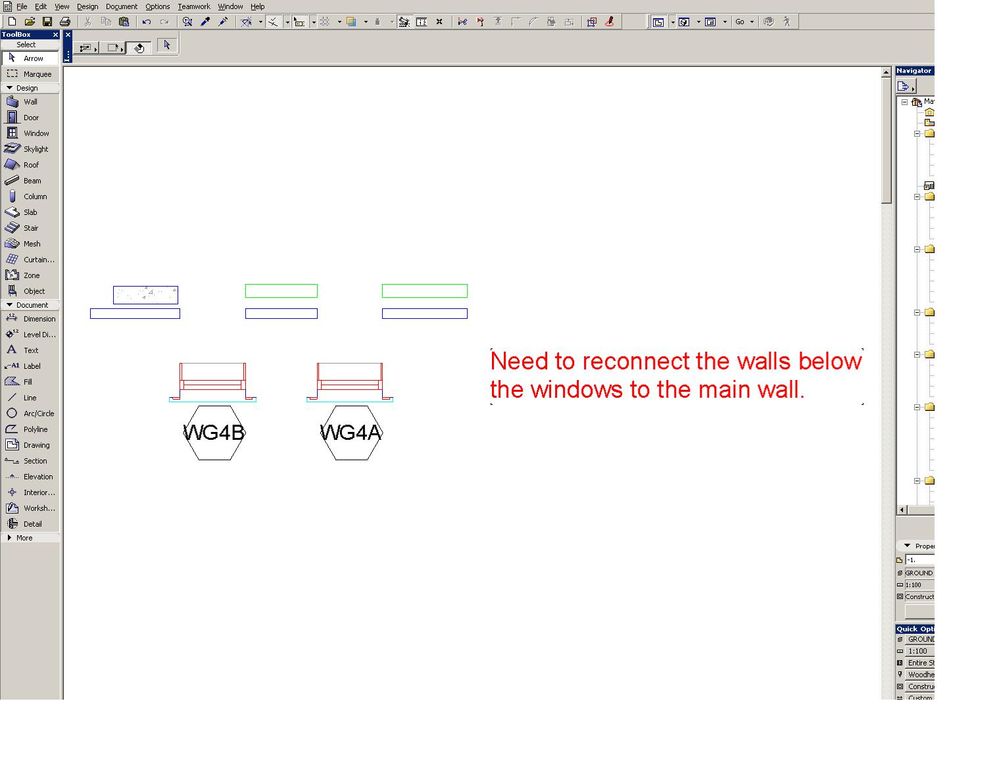Viewport: 999px width, 758px height.
Task: Click the WG4A window marker label
Action: (350, 433)
